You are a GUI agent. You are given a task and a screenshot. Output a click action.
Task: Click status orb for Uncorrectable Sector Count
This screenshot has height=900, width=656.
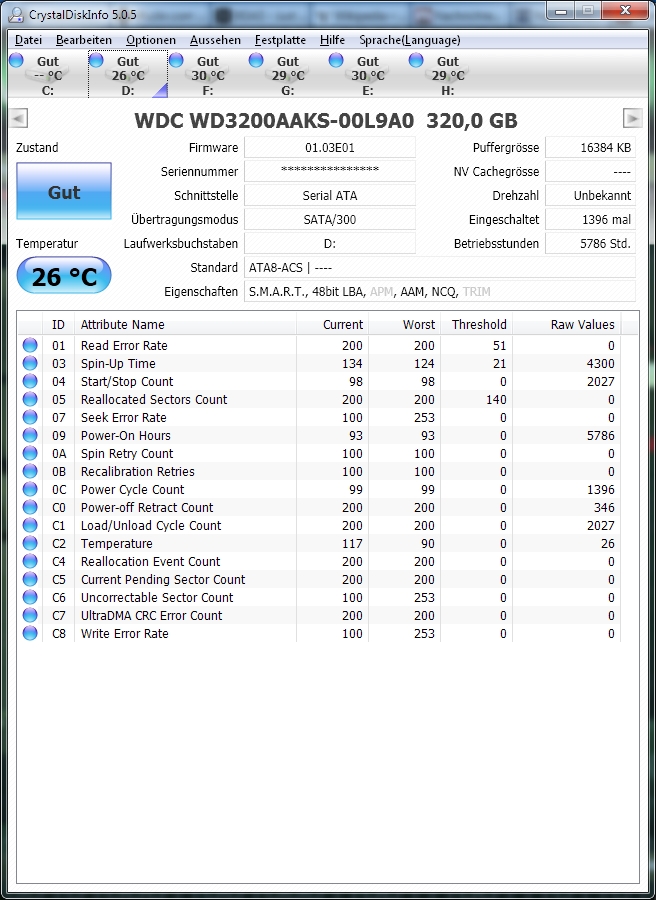coord(30,597)
